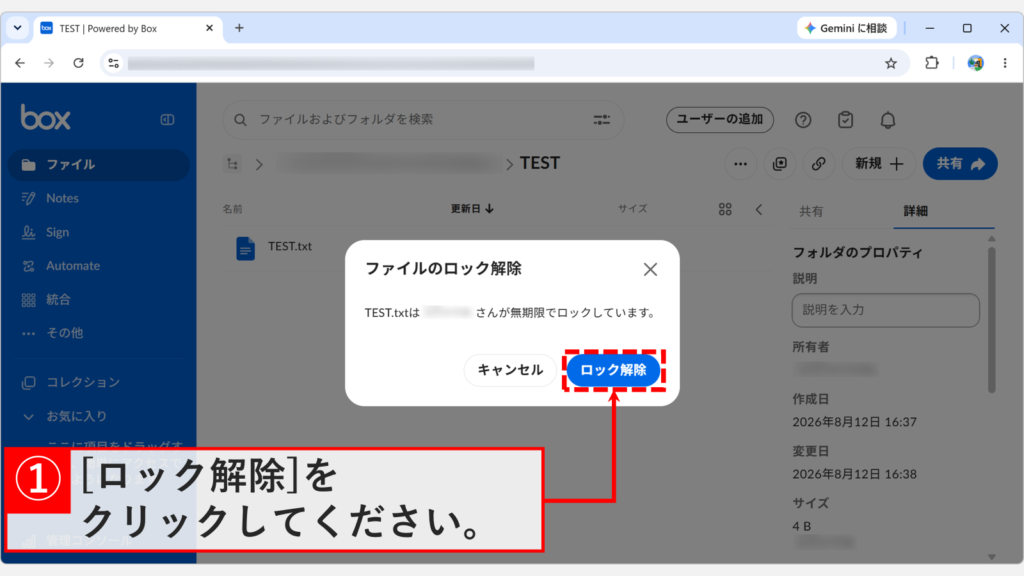Switch to grid view icon
The height and width of the screenshot is (576, 1024).
click(725, 209)
